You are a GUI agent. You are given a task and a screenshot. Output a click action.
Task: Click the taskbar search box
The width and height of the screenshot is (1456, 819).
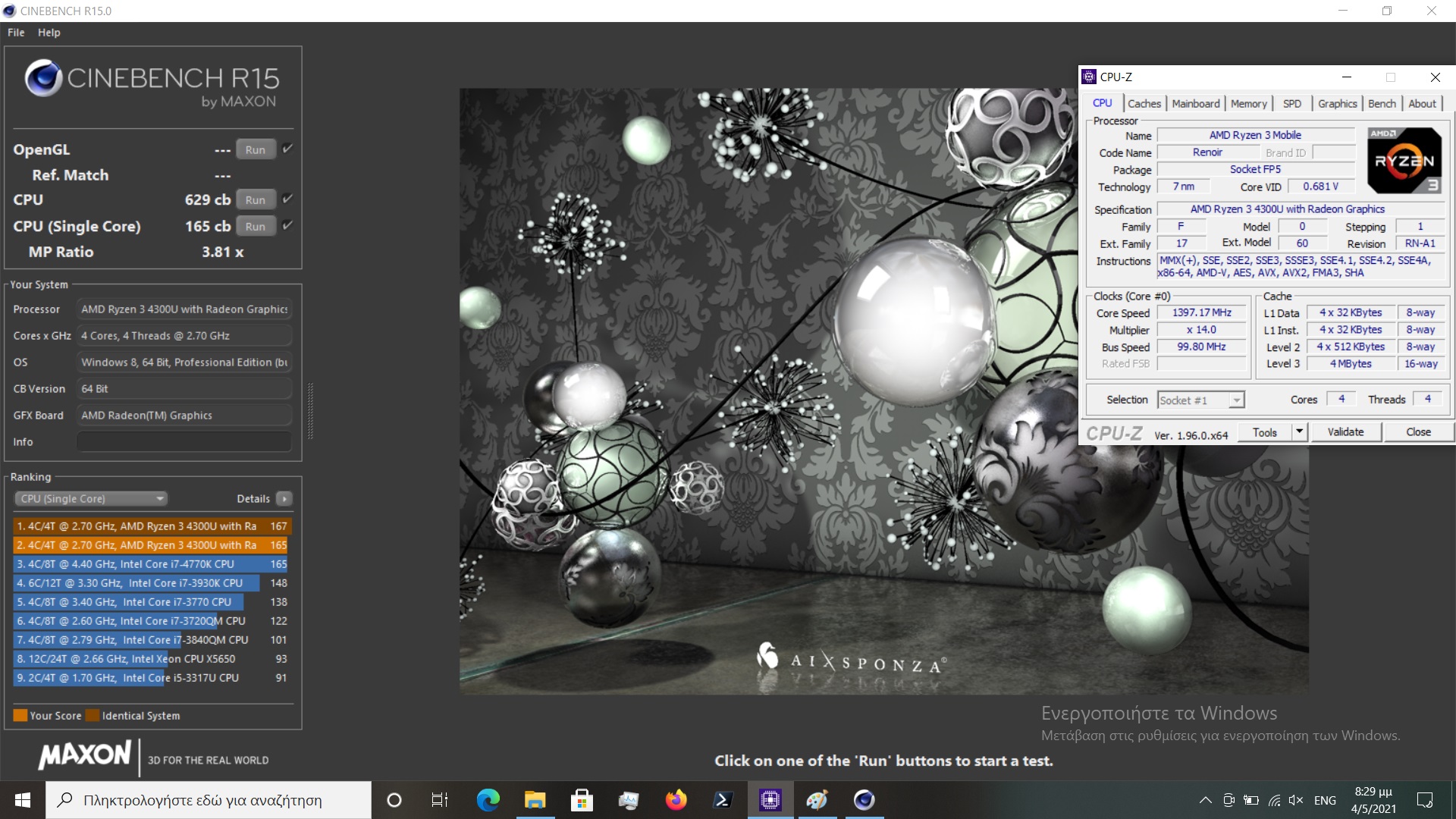pos(209,800)
